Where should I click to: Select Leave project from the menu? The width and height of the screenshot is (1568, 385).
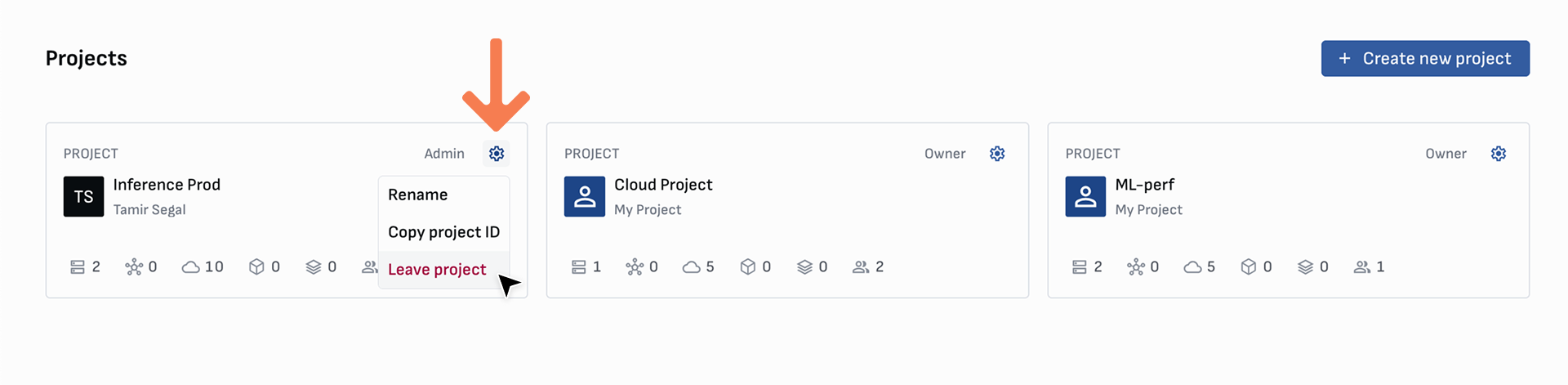[437, 270]
